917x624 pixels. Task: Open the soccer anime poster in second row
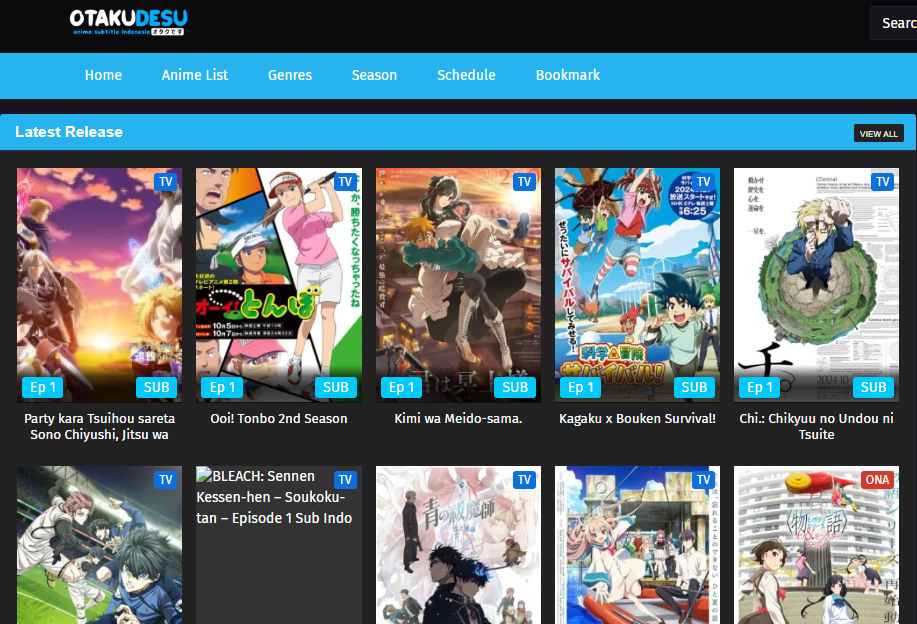tap(99, 545)
